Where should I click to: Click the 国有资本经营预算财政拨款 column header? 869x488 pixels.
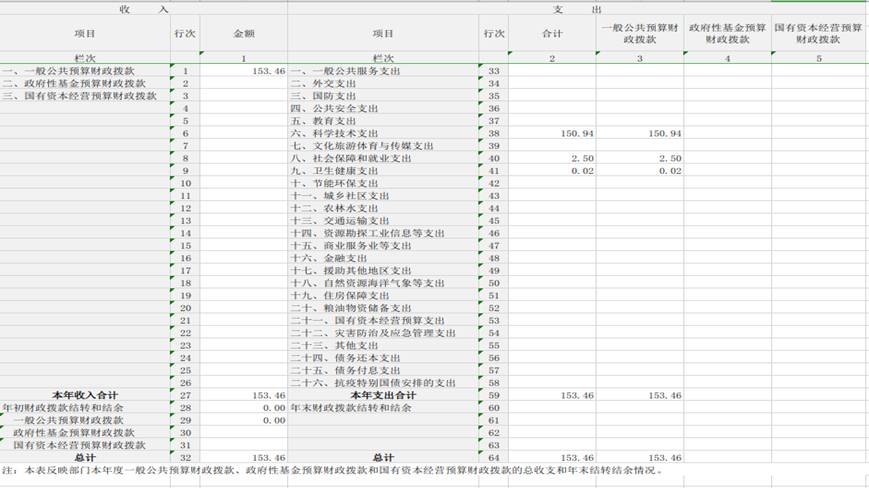(x=818, y=34)
